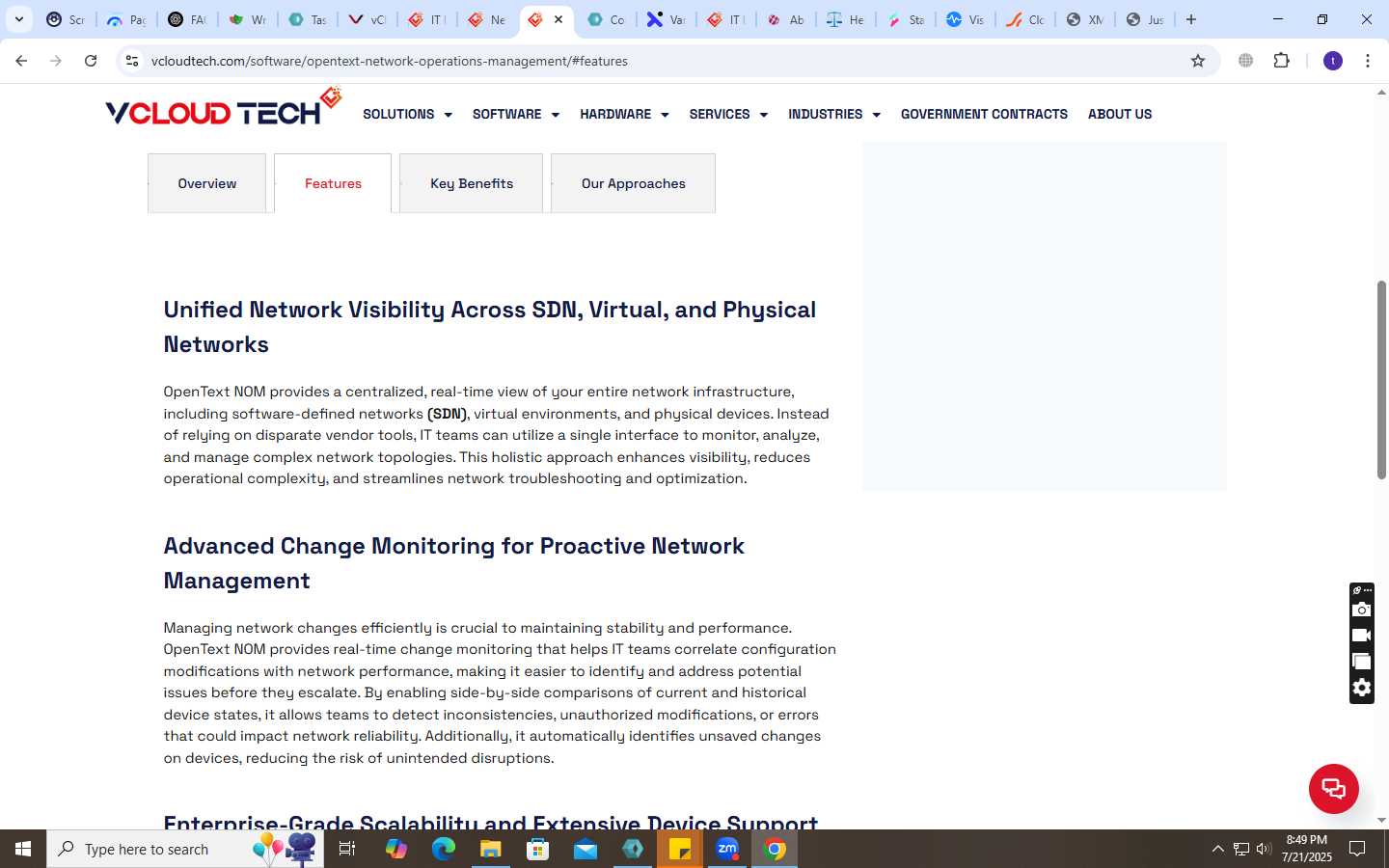Viewport: 1389px width, 868px height.
Task: Show hidden system tray icons
Action: pos(1217,849)
